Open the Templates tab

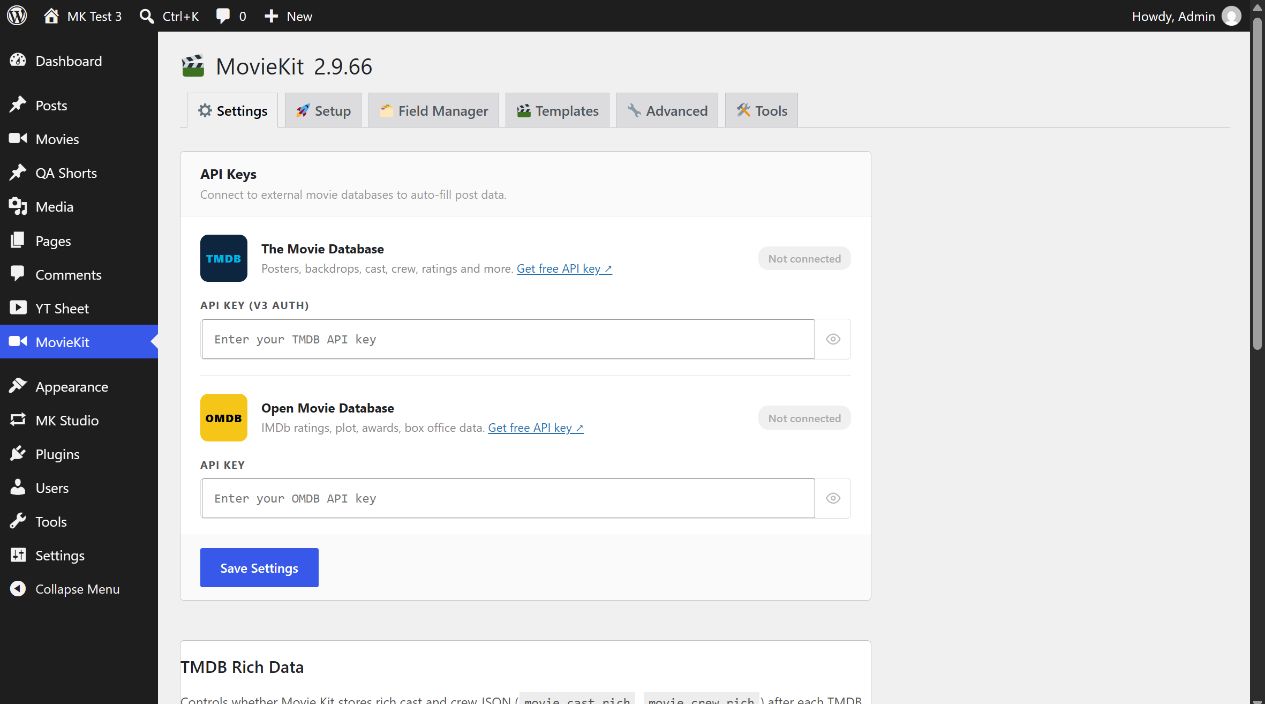coord(557,111)
